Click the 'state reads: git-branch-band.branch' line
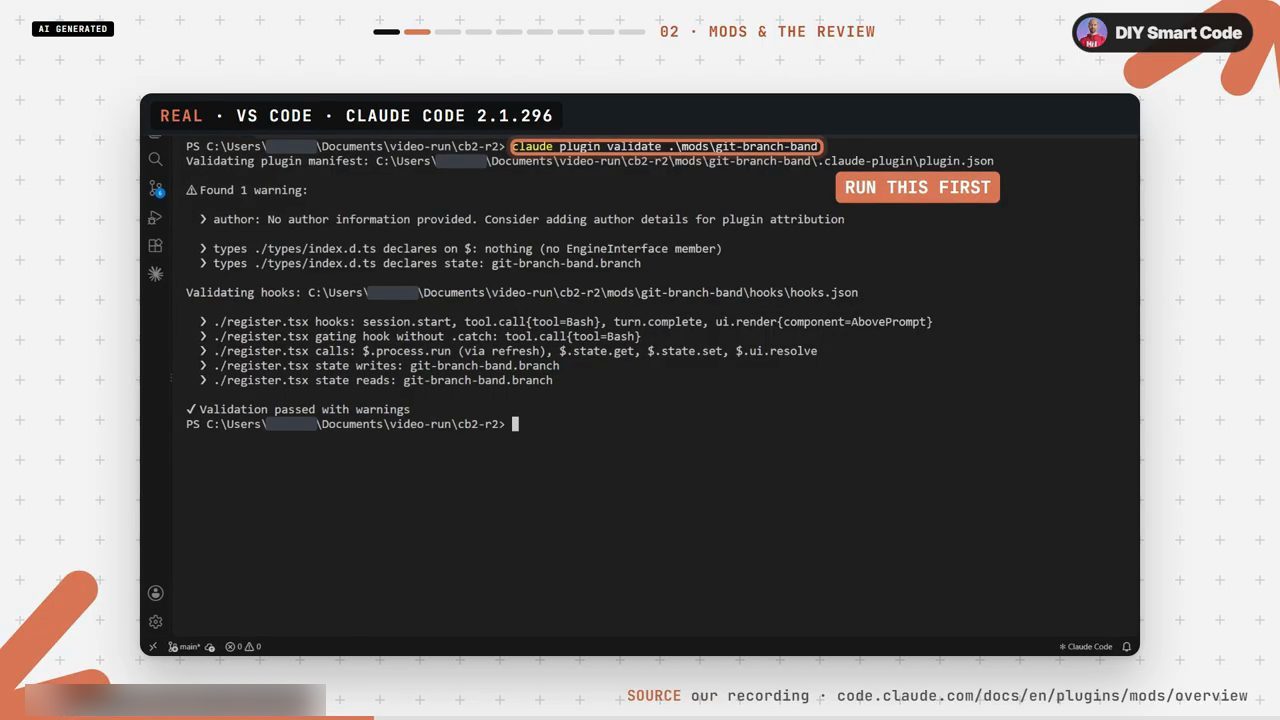The image size is (1280, 720). click(376, 380)
